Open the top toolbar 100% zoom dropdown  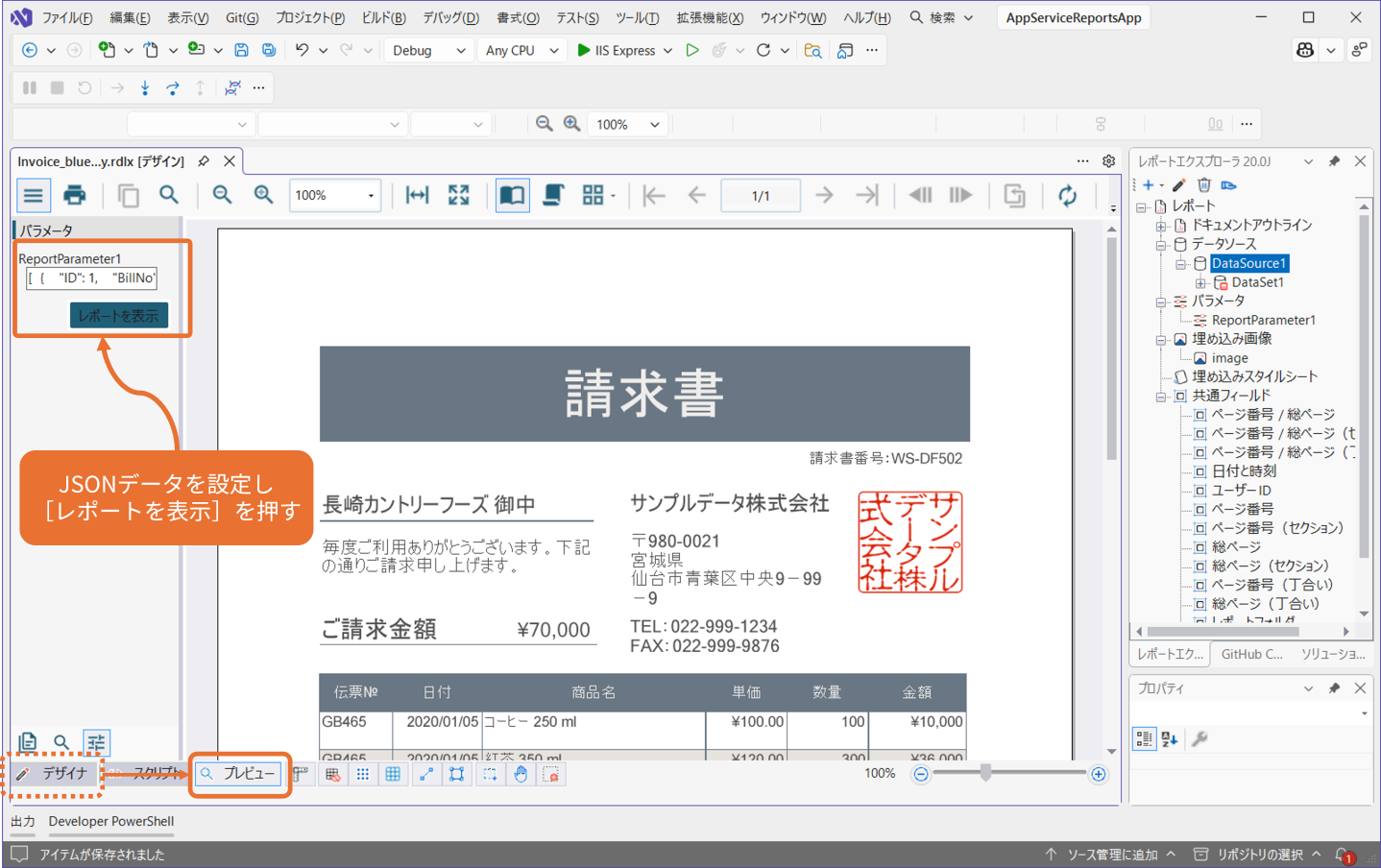[628, 124]
